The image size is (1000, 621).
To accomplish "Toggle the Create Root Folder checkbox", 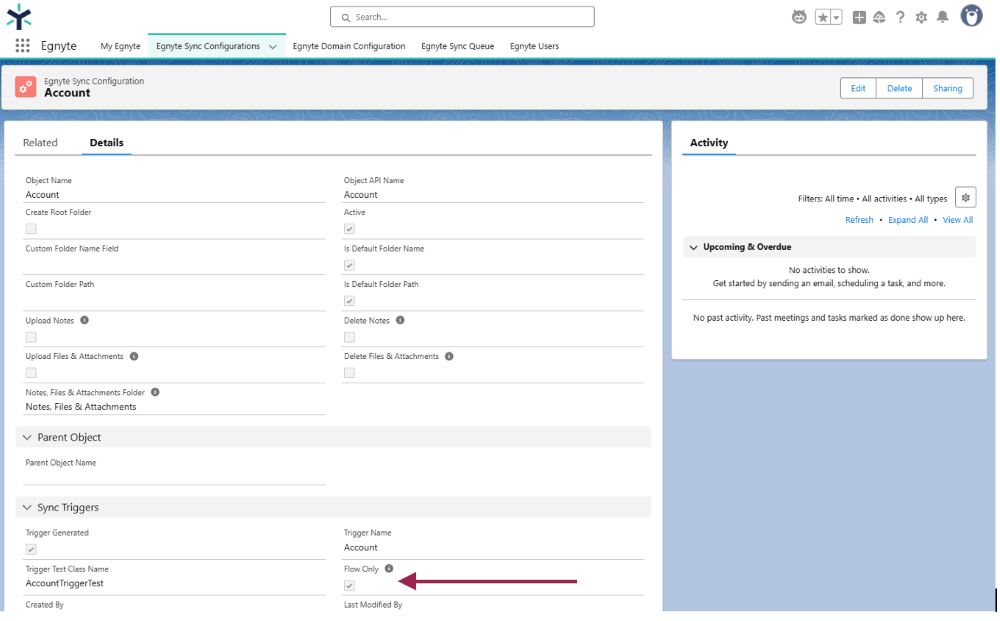I will coord(31,229).
